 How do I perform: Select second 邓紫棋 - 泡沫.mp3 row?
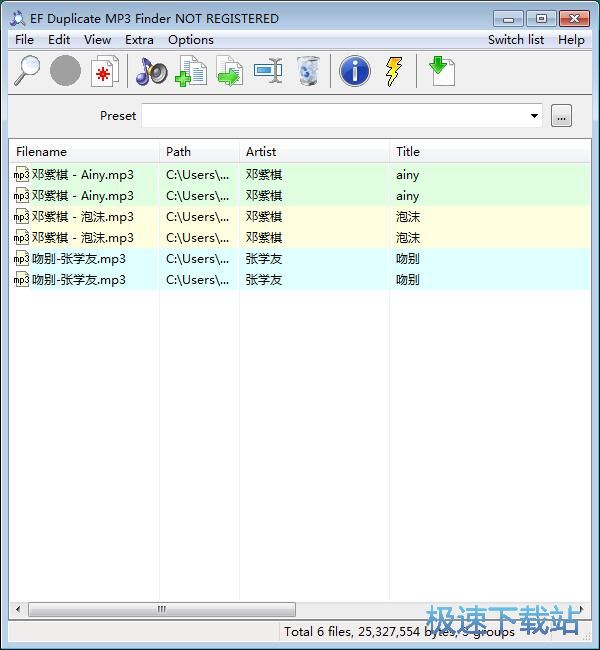click(x=300, y=238)
